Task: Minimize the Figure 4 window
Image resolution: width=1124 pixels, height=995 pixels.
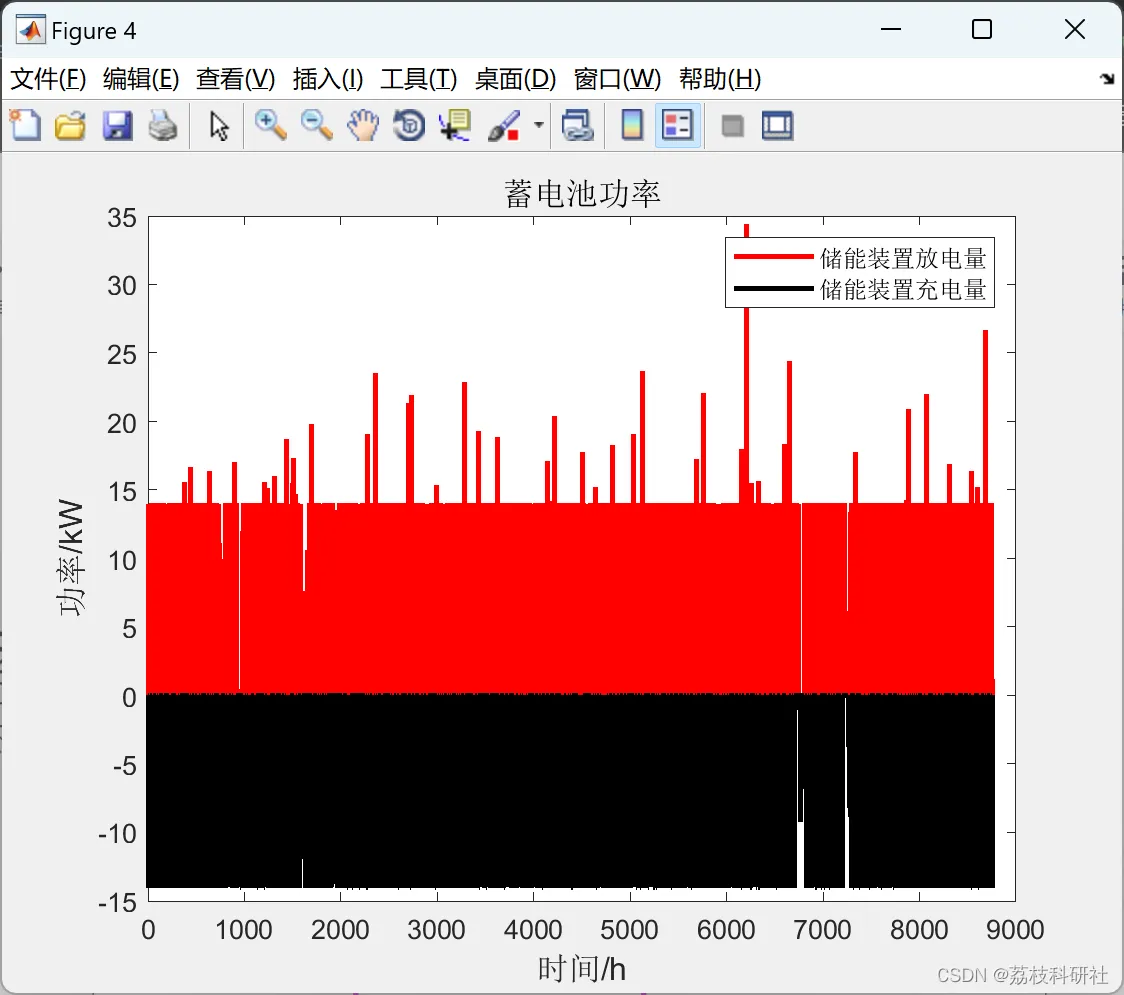Action: [x=891, y=29]
